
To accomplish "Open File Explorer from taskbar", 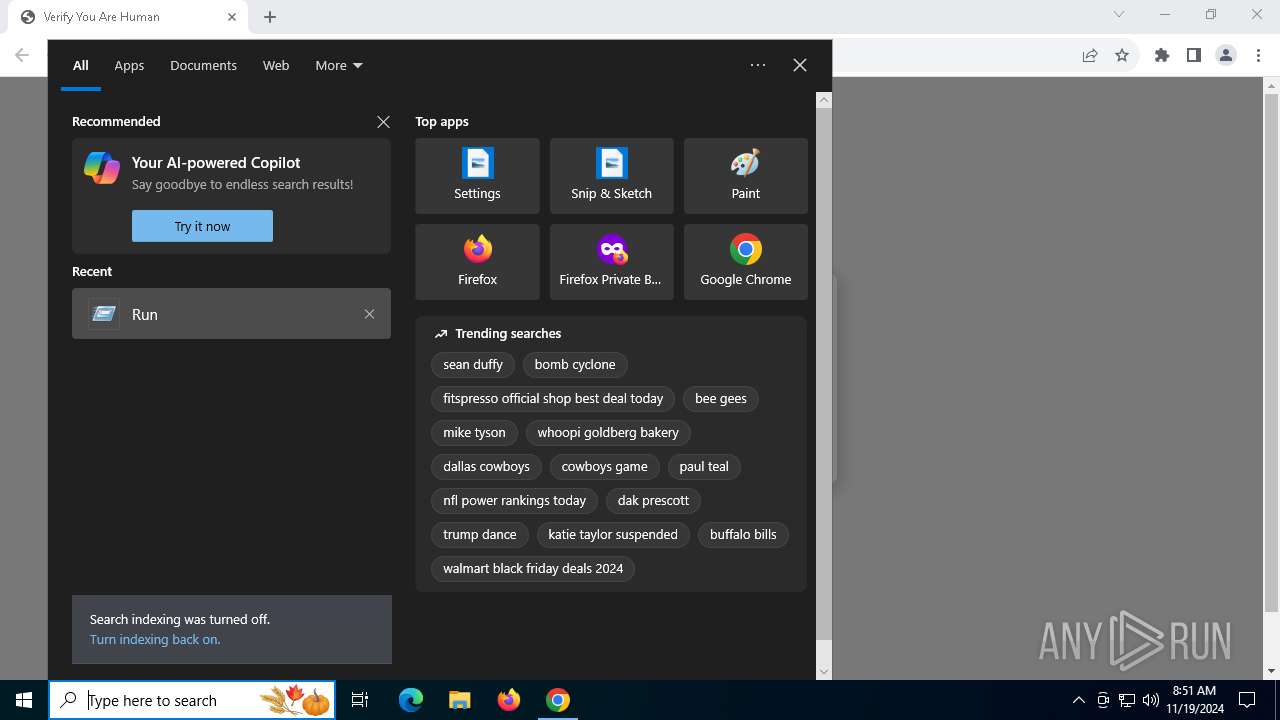I will pos(459,700).
